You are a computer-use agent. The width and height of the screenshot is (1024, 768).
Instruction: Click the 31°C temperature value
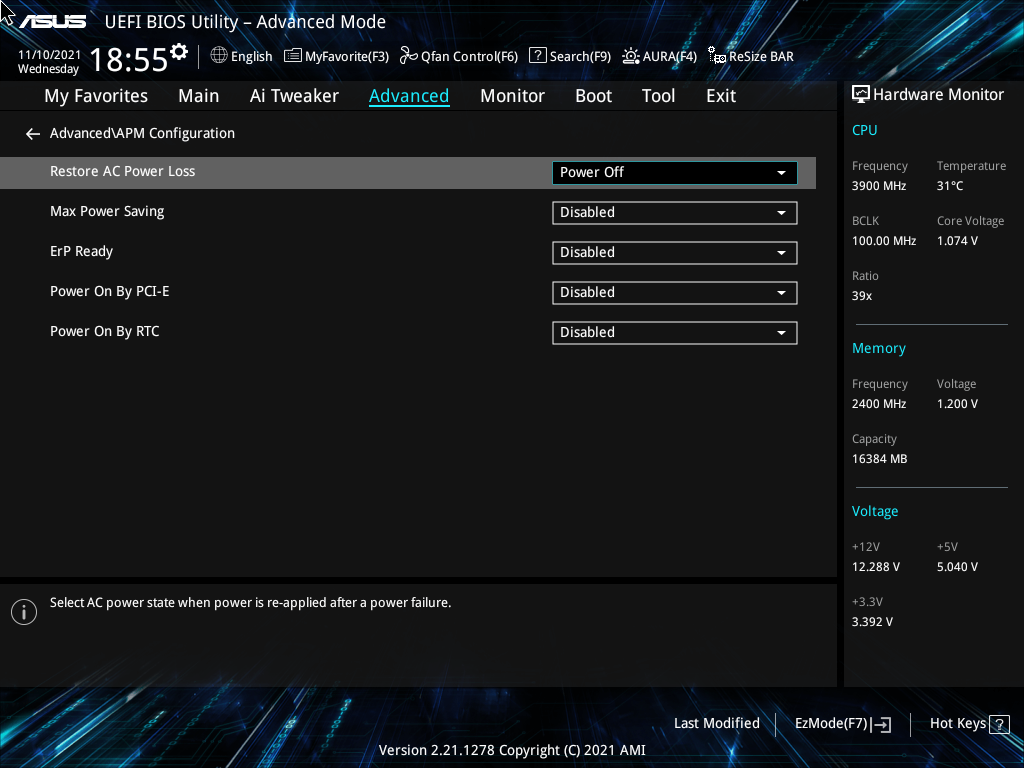(950, 186)
